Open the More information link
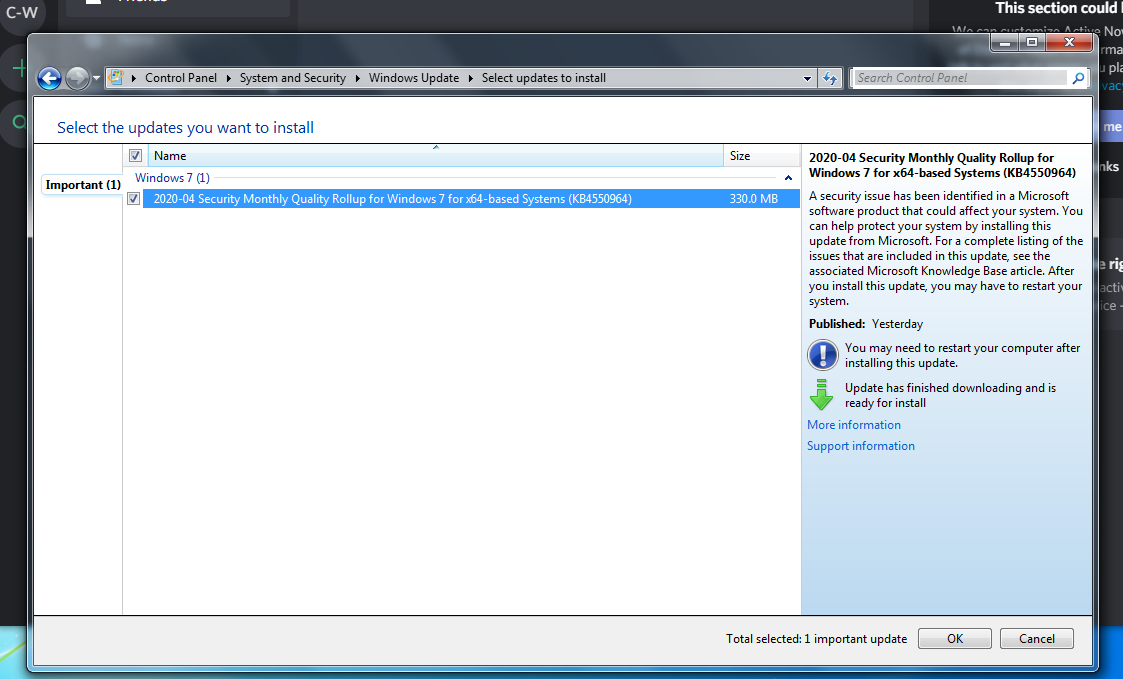This screenshot has width=1123, height=679. [x=854, y=425]
